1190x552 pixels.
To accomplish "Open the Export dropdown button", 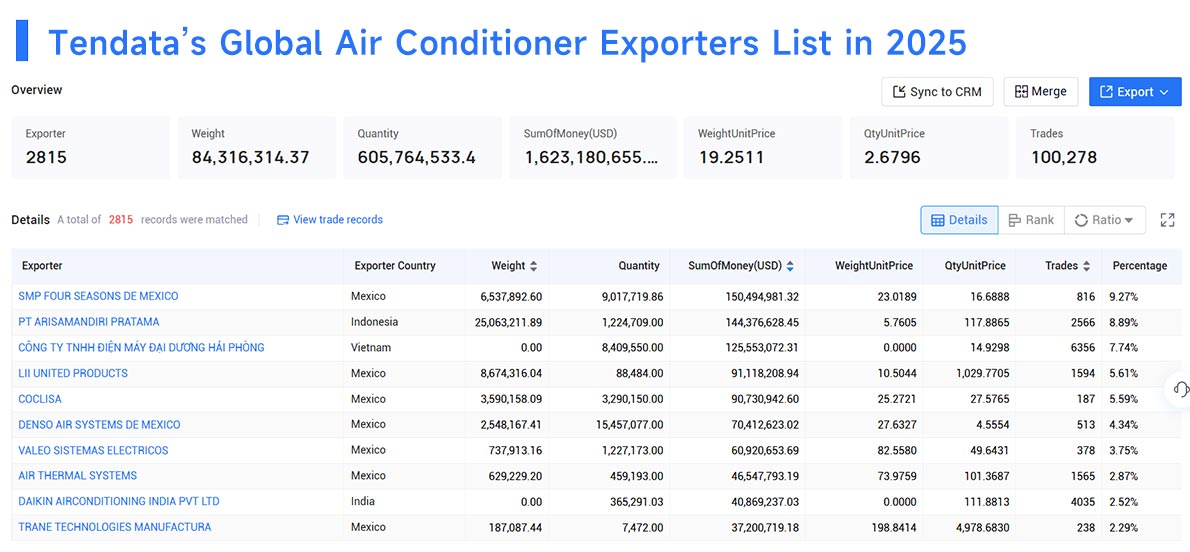I will click(x=1135, y=92).
